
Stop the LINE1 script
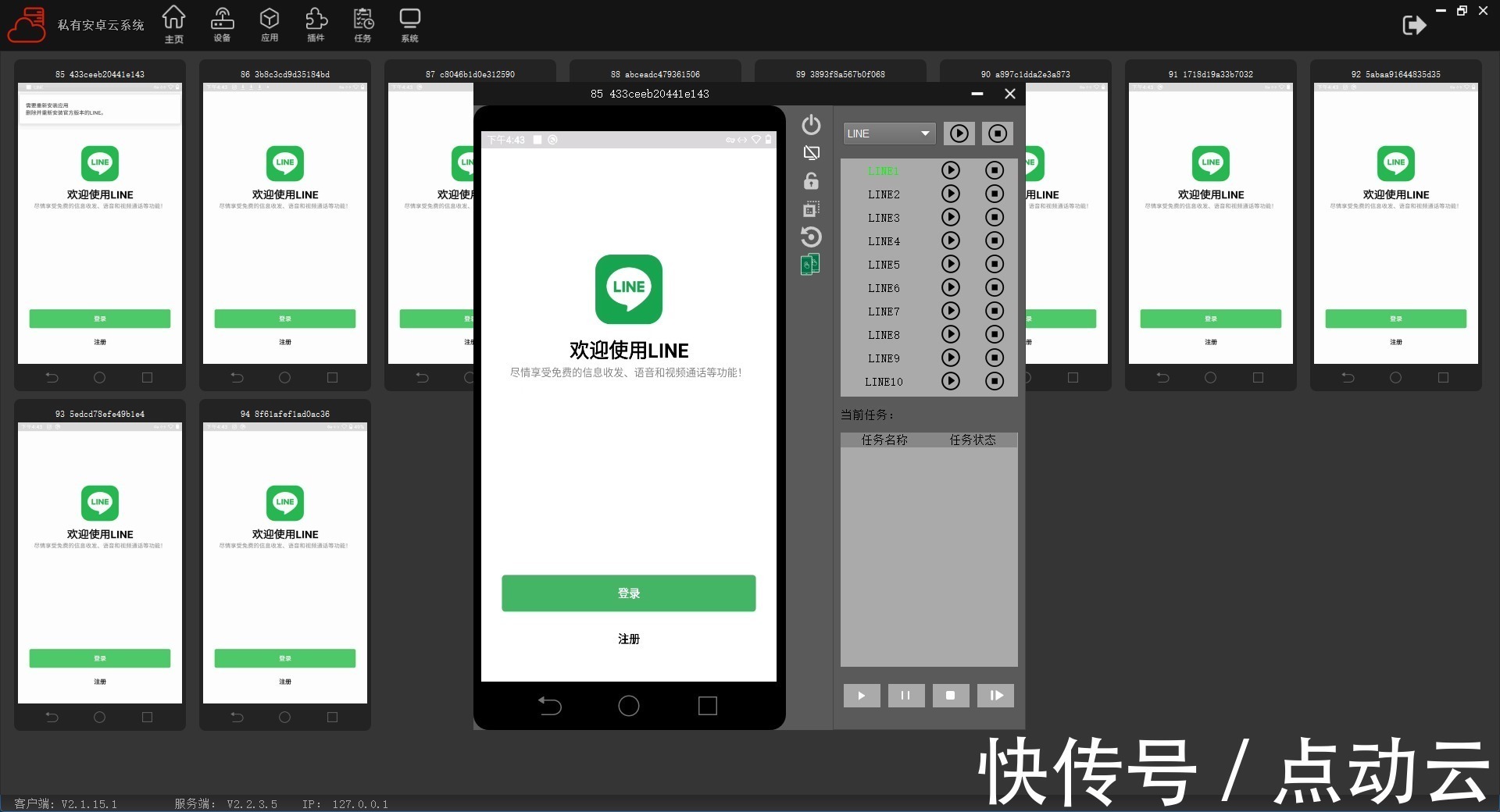995,170
